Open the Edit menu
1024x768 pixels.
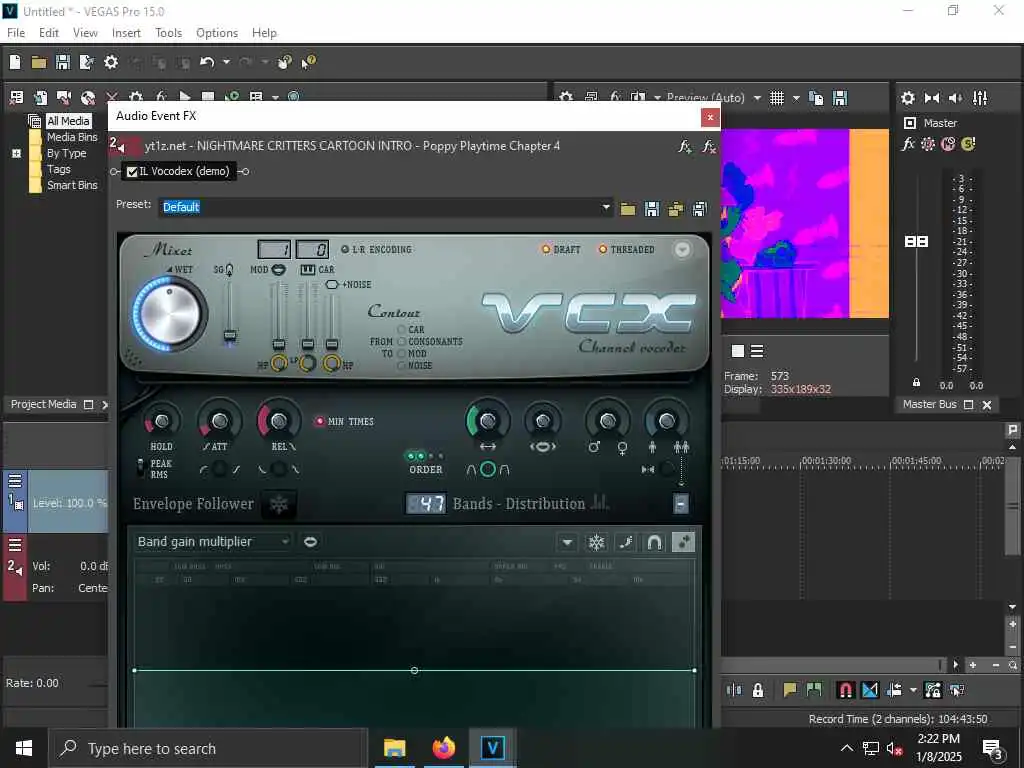pos(49,33)
